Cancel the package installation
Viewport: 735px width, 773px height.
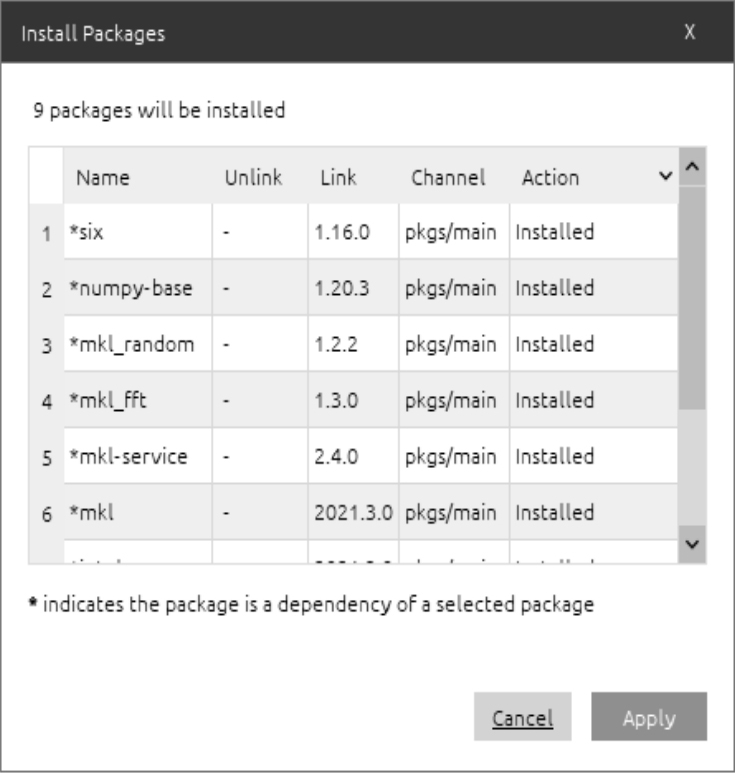pyautogui.click(x=522, y=717)
